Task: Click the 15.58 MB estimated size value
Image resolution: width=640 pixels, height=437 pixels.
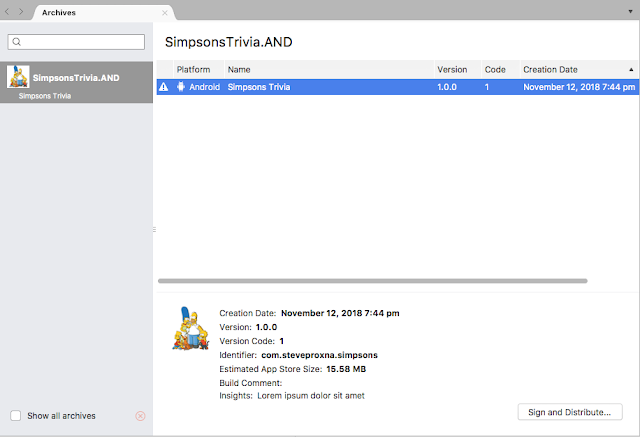Action: pyautogui.click(x=346, y=369)
